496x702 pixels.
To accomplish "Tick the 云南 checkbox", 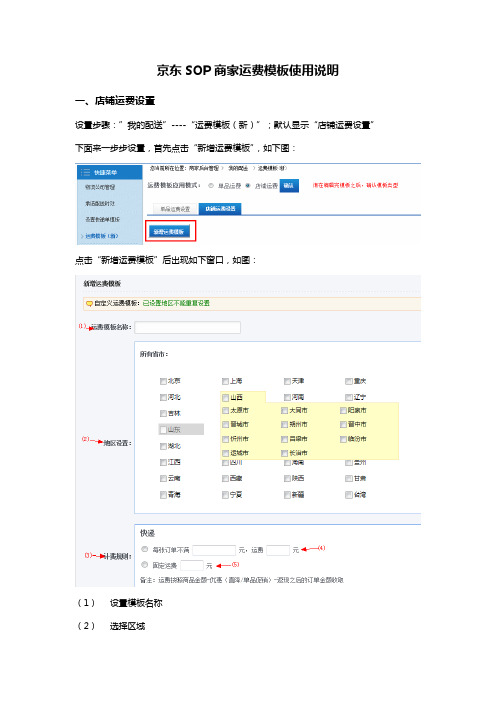I will click(x=163, y=479).
